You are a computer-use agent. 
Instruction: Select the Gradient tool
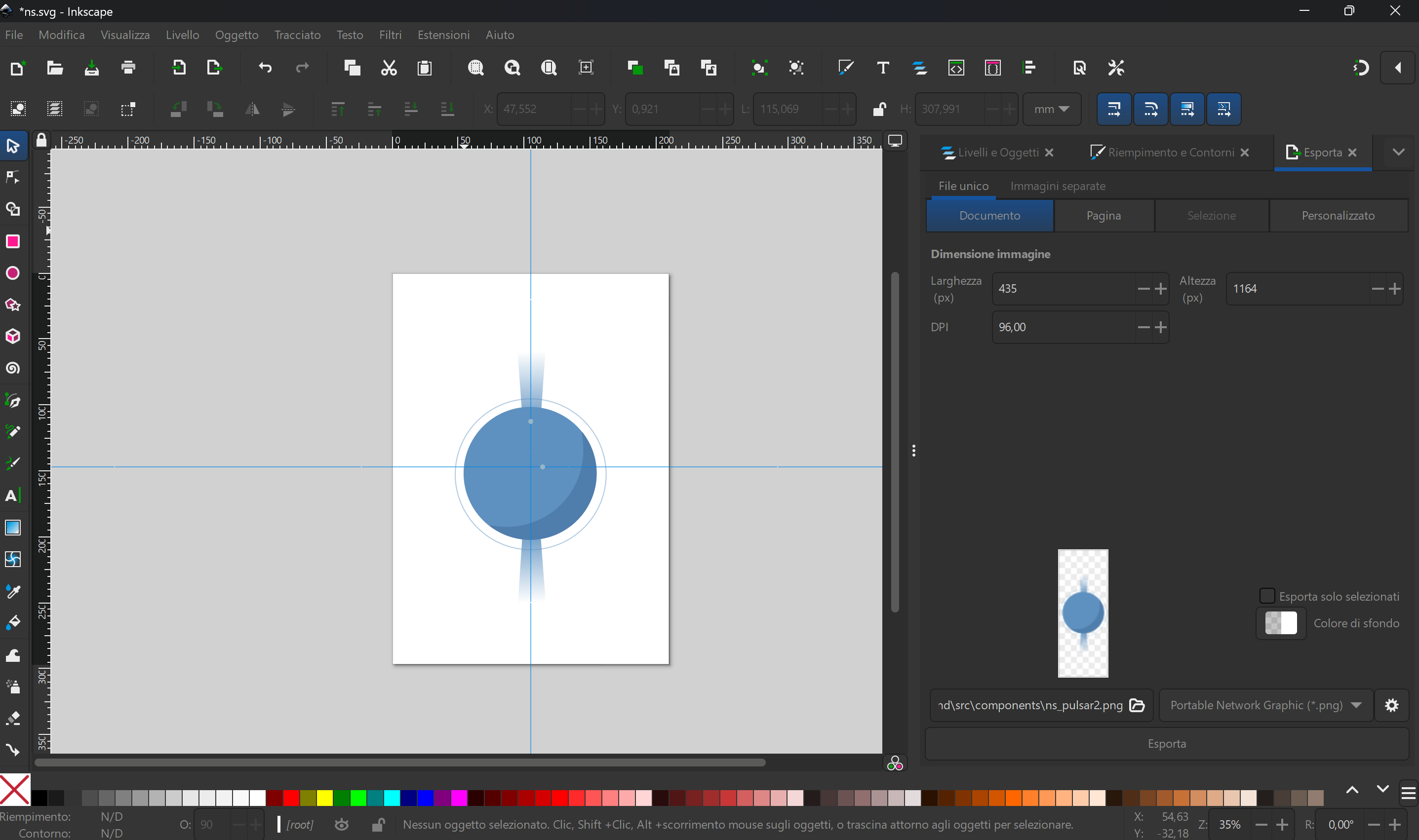click(x=12, y=528)
